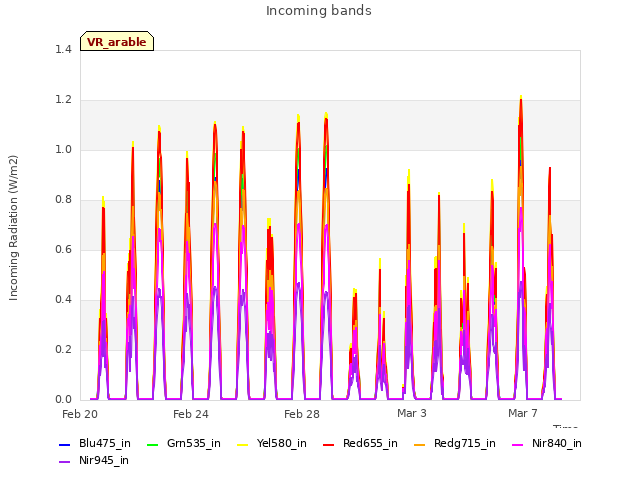Click the low double peak just after Feb 28
The width and height of the screenshot is (640, 480).
pyautogui.click(x=354, y=291)
